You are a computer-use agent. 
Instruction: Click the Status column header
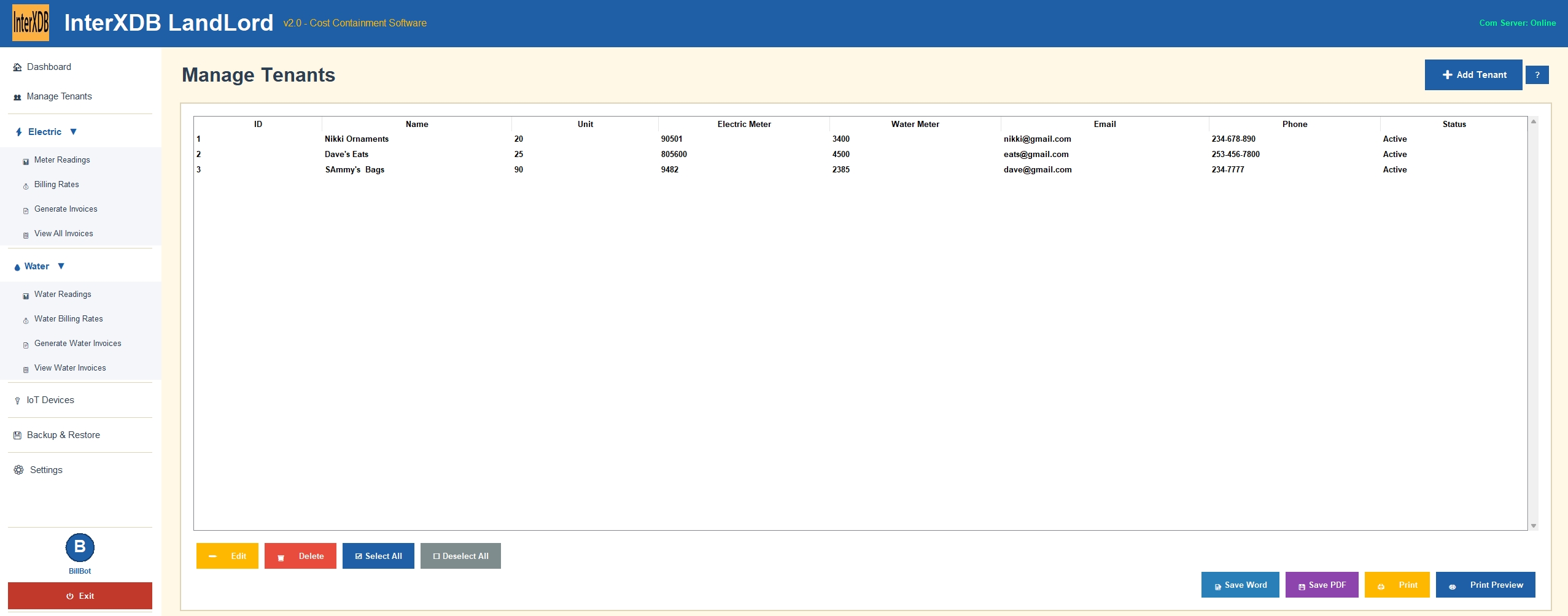point(1454,124)
